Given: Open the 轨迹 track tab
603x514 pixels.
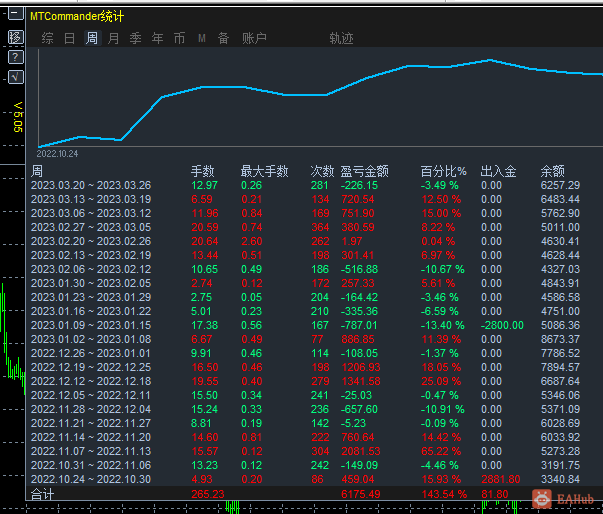Looking at the screenshot, I should [x=341, y=38].
